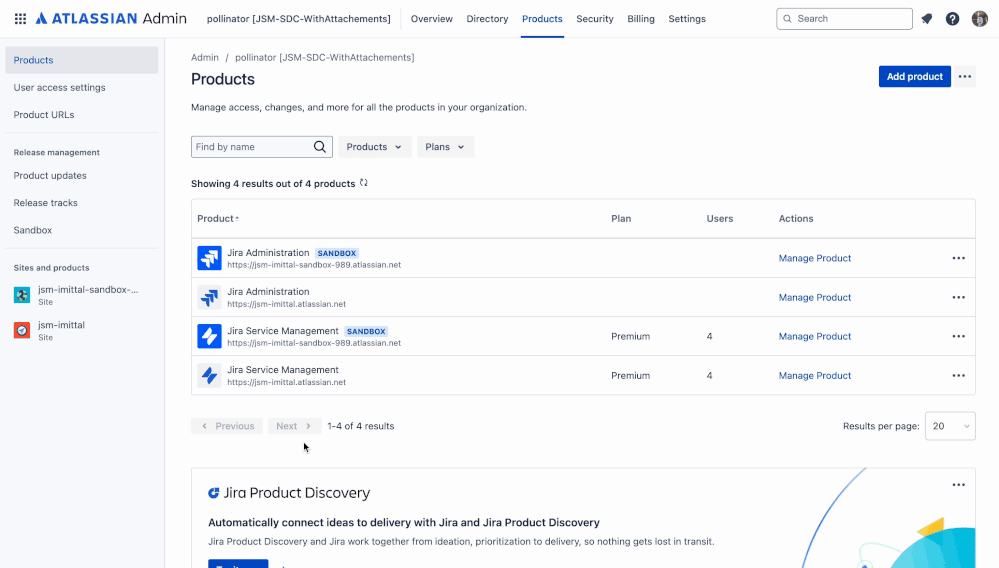Click the sandbox Jira Service Management product icon
The image size is (999, 568).
209,336
